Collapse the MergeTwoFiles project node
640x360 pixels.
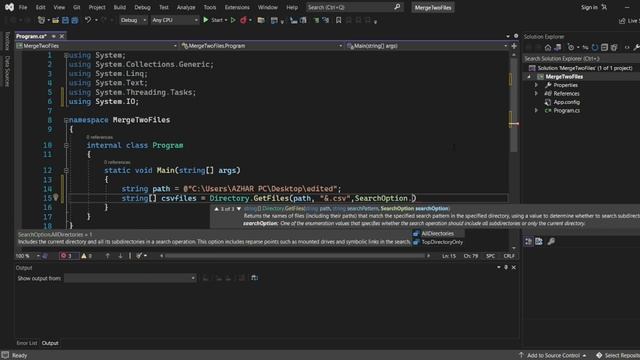[x=529, y=77]
